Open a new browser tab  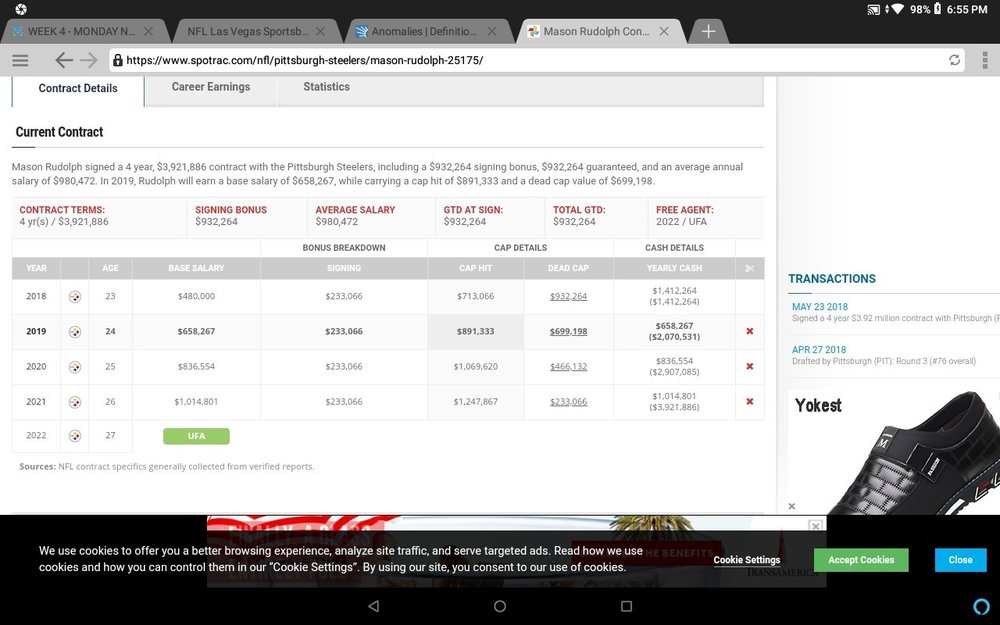pos(708,31)
